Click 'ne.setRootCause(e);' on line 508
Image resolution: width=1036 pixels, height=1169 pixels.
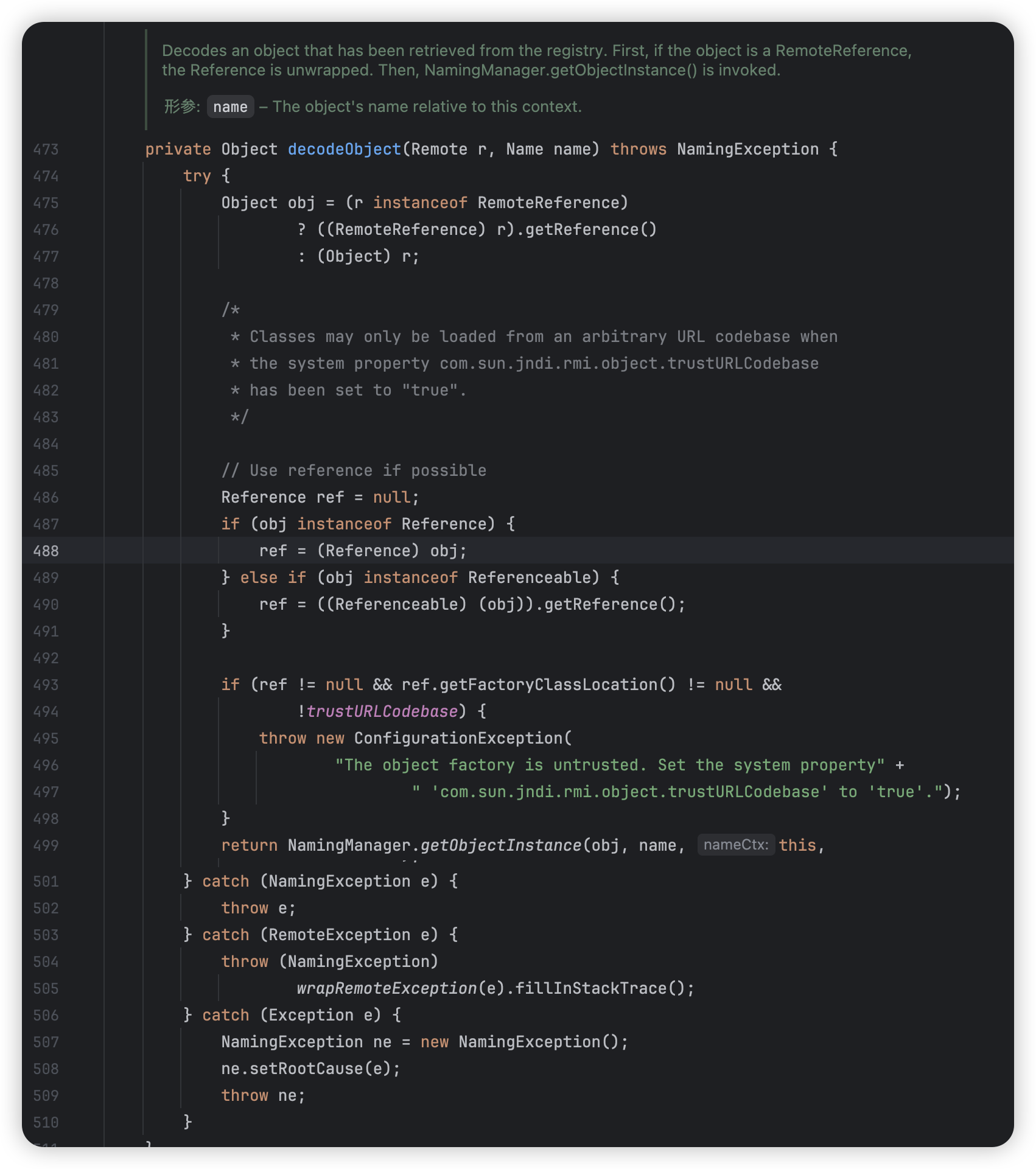pyautogui.click(x=311, y=1069)
